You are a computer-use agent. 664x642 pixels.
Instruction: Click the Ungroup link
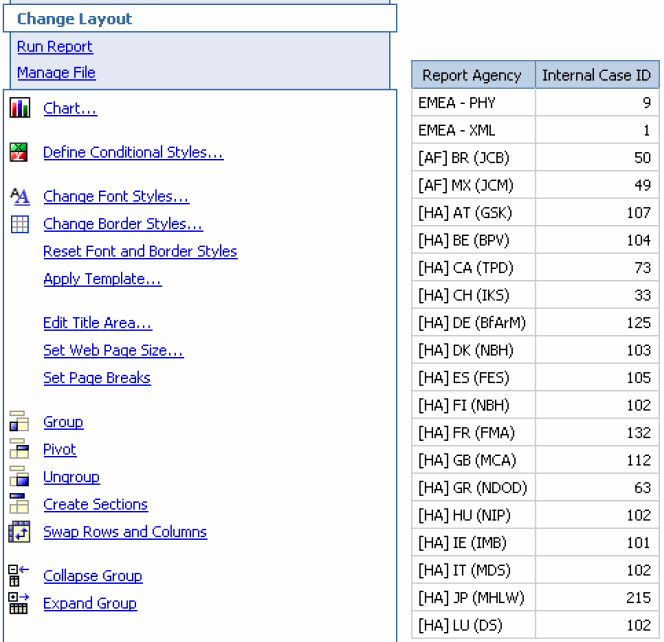[72, 477]
